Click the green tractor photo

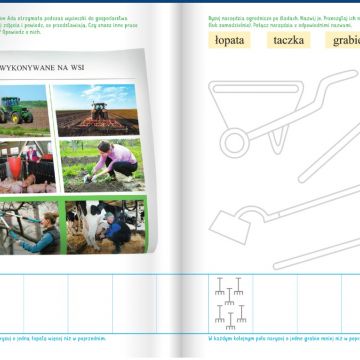[24, 110]
